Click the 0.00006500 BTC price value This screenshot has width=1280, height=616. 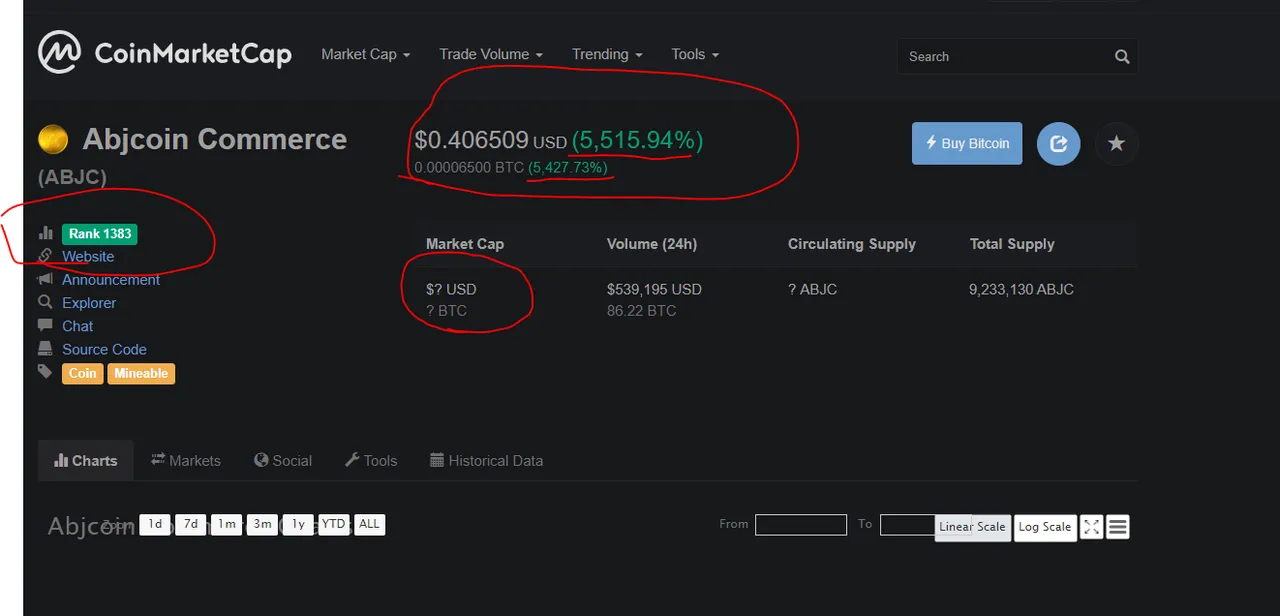[x=469, y=168]
